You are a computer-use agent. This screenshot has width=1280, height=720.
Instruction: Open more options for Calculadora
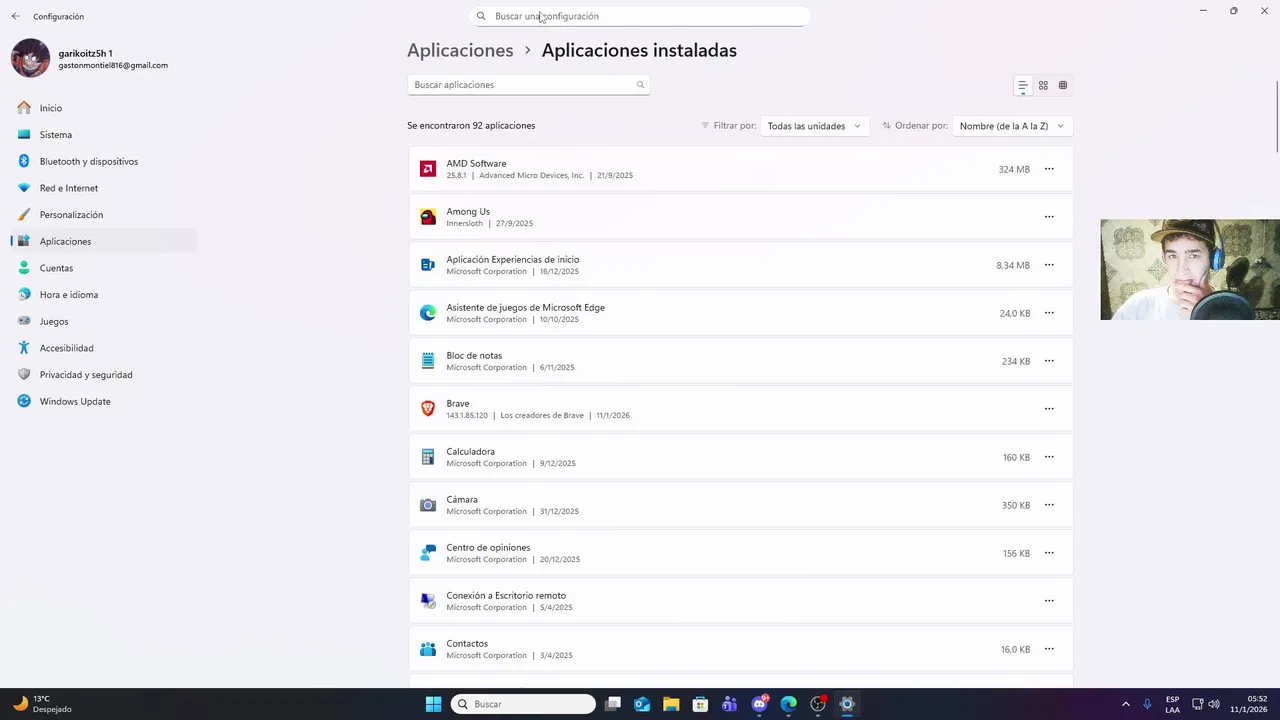coord(1049,457)
